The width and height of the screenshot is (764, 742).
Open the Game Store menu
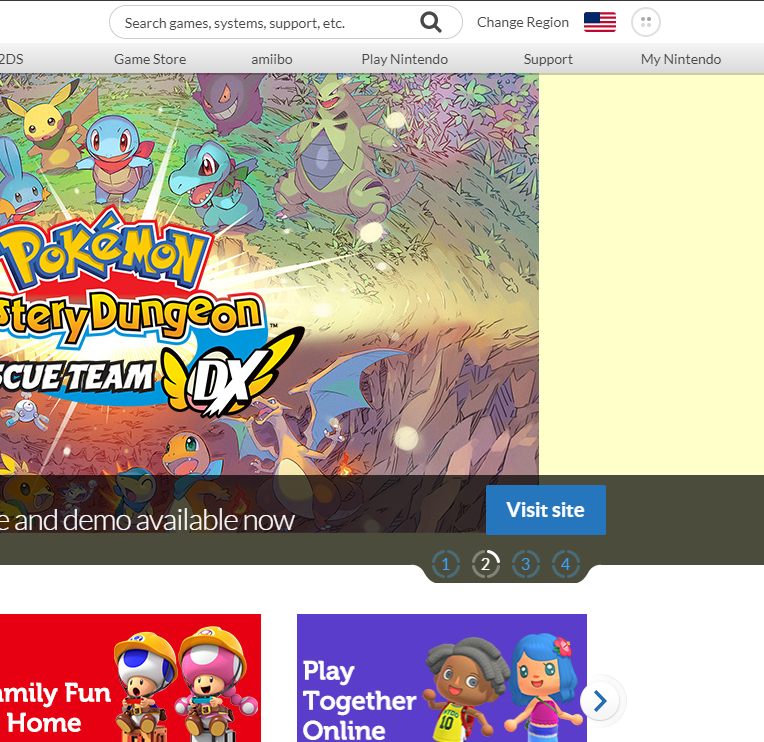(x=150, y=59)
